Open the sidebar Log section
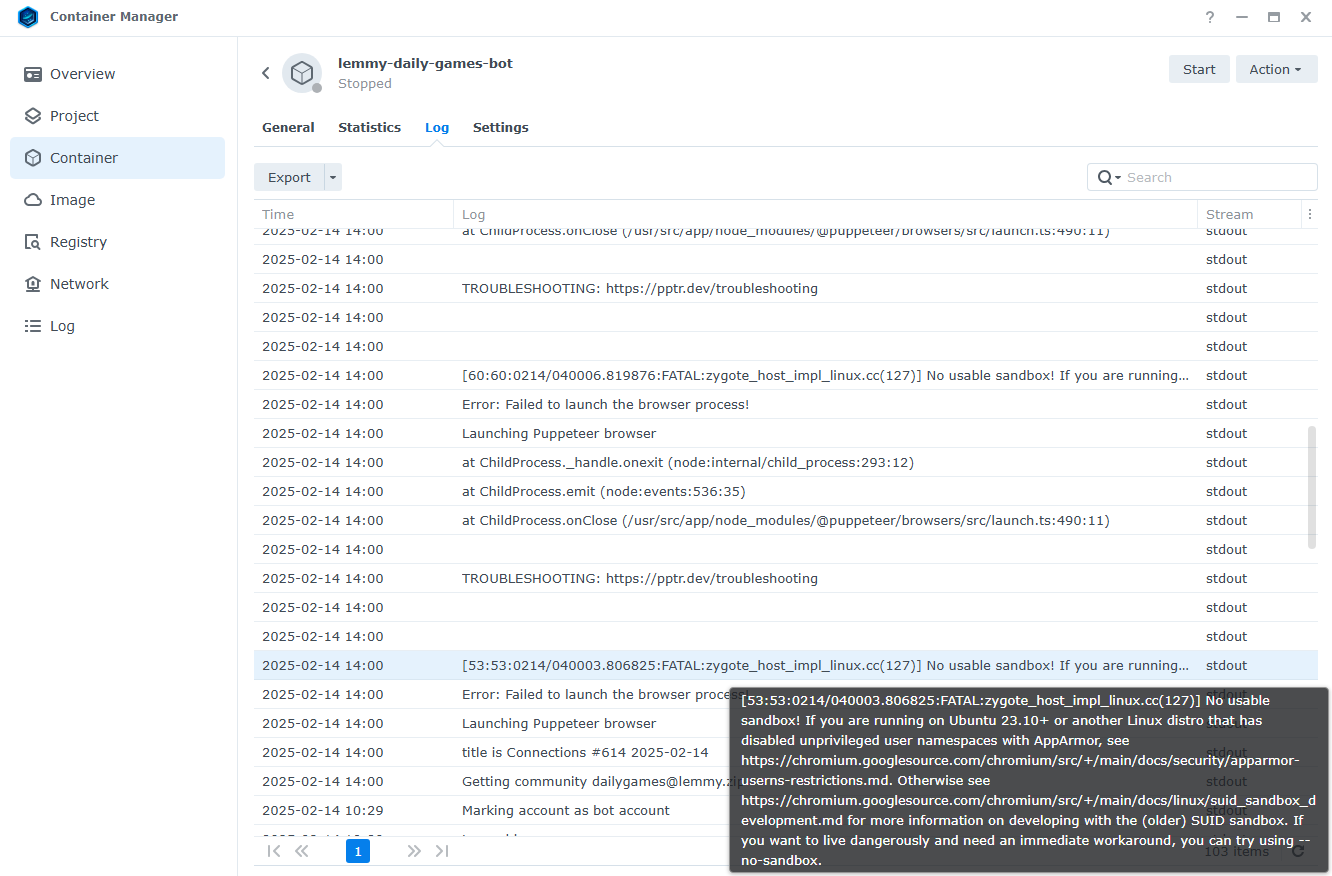Image resolution: width=1332 pixels, height=876 pixels. 62,326
